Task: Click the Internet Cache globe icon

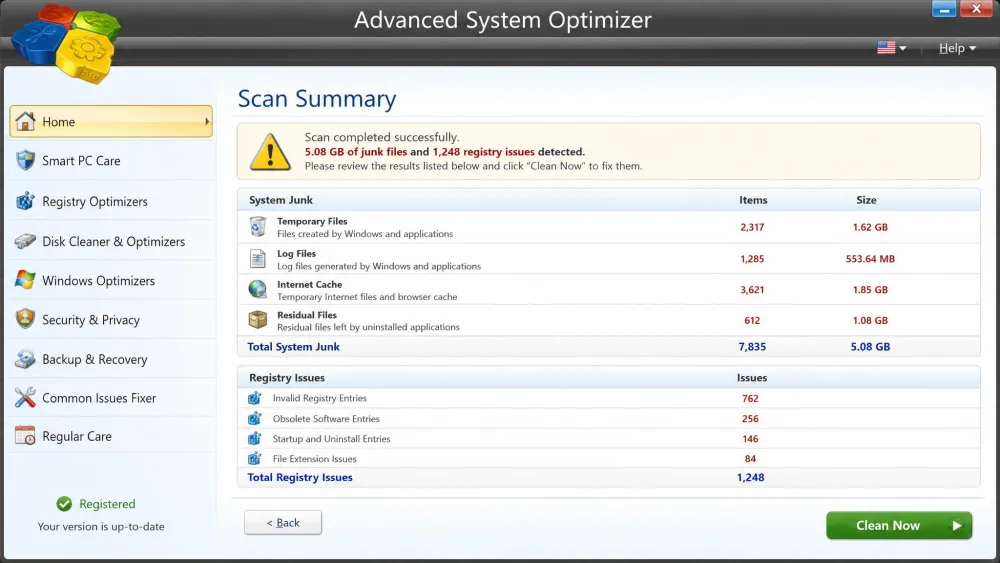Action: [x=258, y=289]
